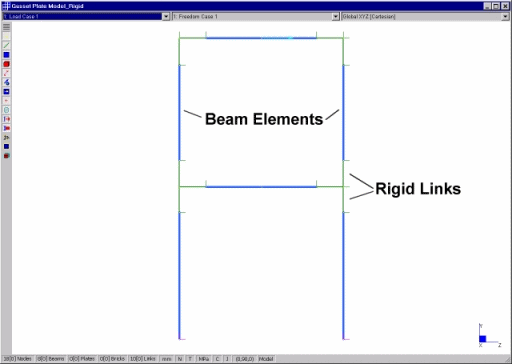
Task: Toggle link display with red diagonal line icon
Action: pyautogui.click(x=6, y=73)
